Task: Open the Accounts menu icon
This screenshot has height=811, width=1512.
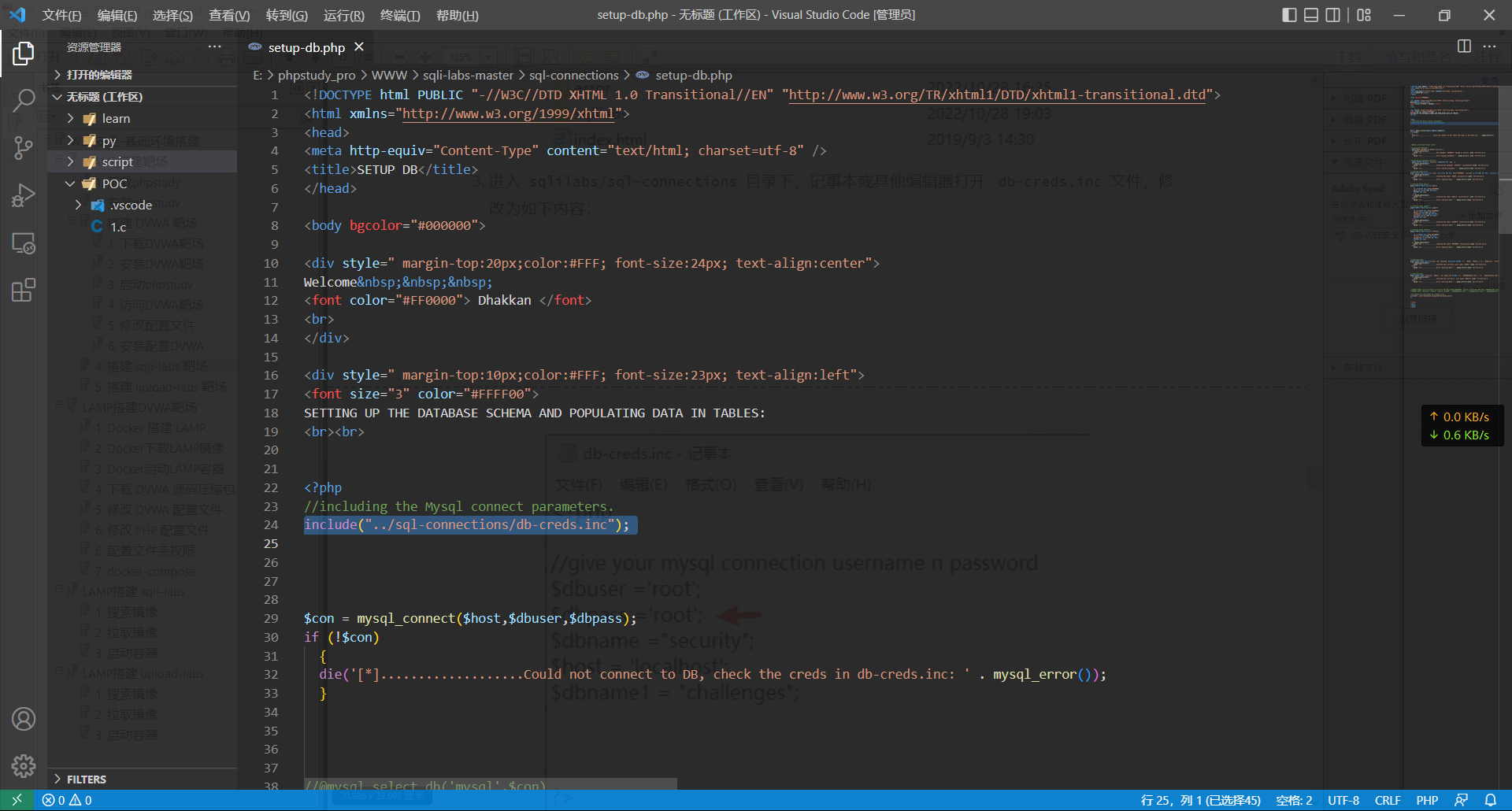Action: pyautogui.click(x=24, y=719)
